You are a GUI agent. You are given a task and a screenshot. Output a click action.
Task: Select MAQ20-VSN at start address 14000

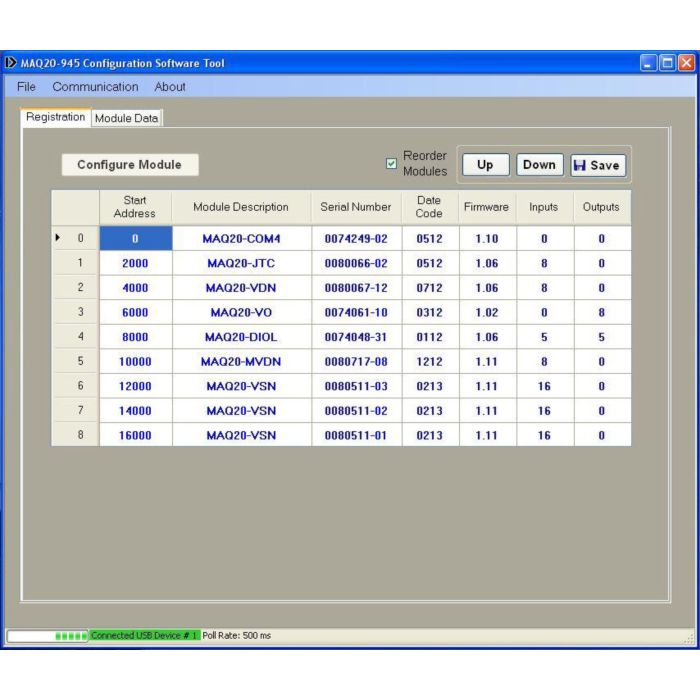pos(242,410)
